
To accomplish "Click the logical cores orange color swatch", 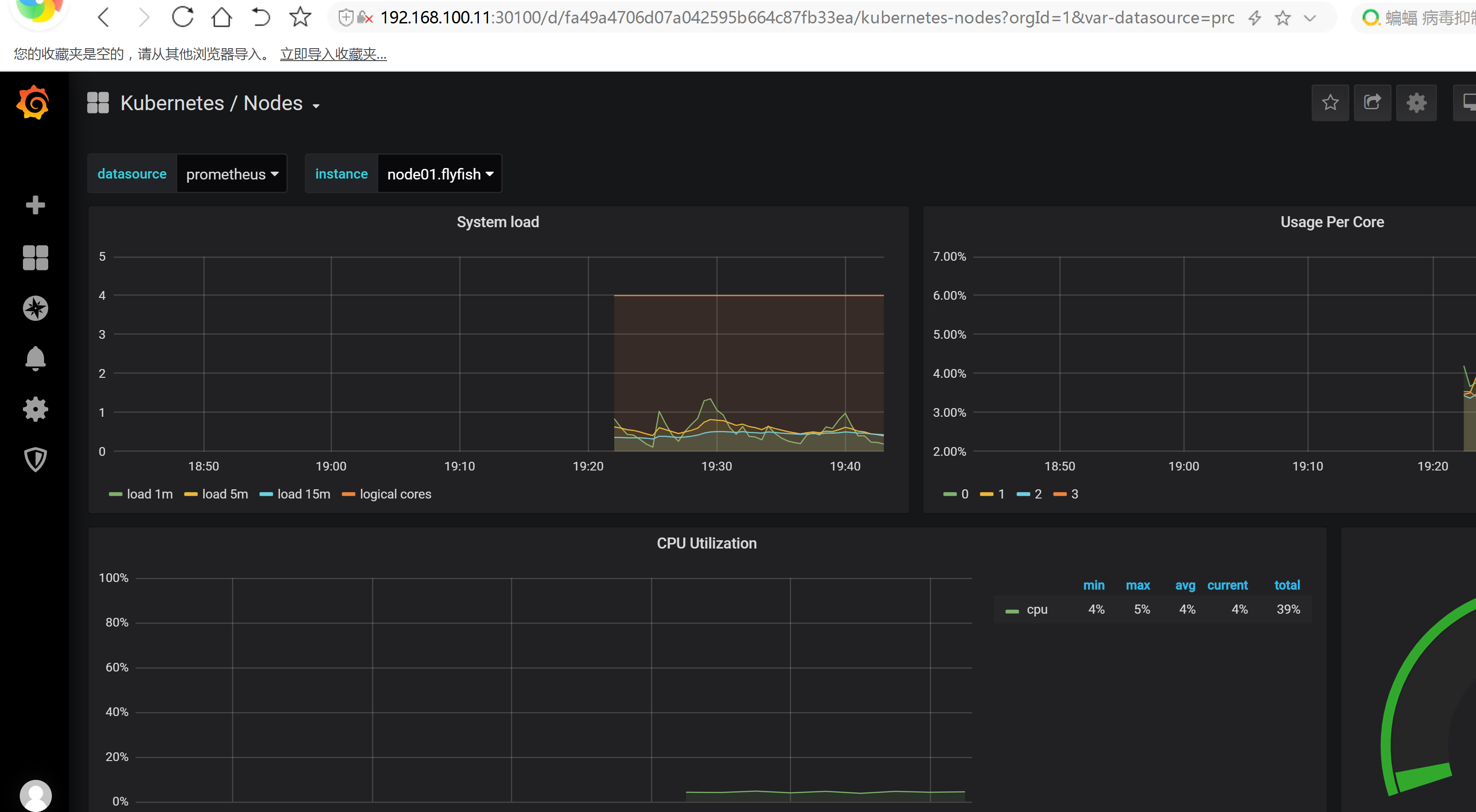I will click(x=348, y=494).
